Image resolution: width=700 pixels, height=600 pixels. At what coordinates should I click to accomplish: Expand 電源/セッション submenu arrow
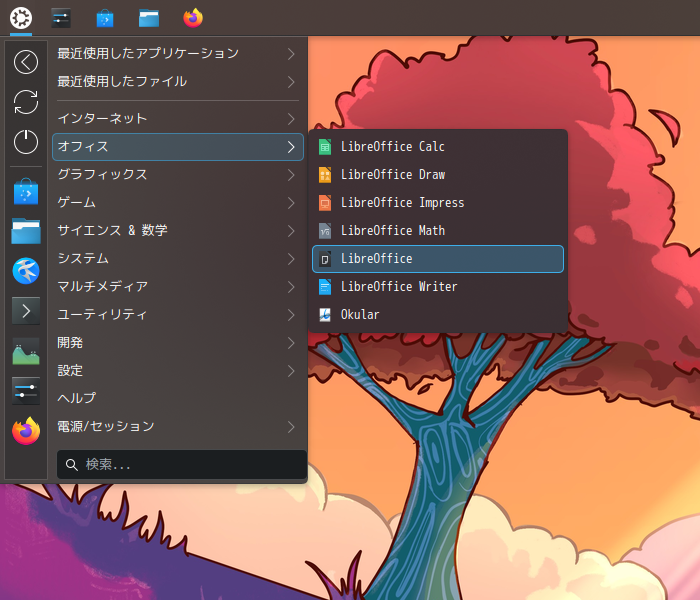[291, 427]
